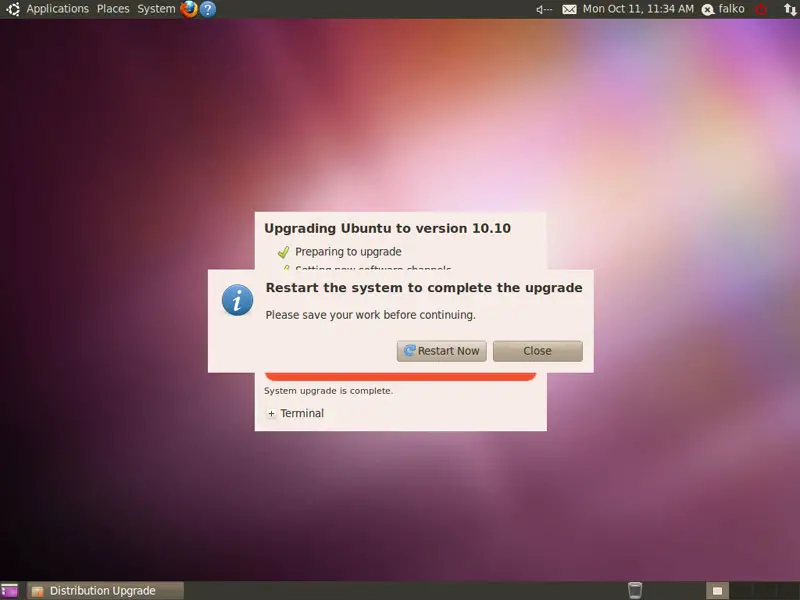Click the workspace switcher in bottom panel
800x600 pixels.
[x=718, y=591]
